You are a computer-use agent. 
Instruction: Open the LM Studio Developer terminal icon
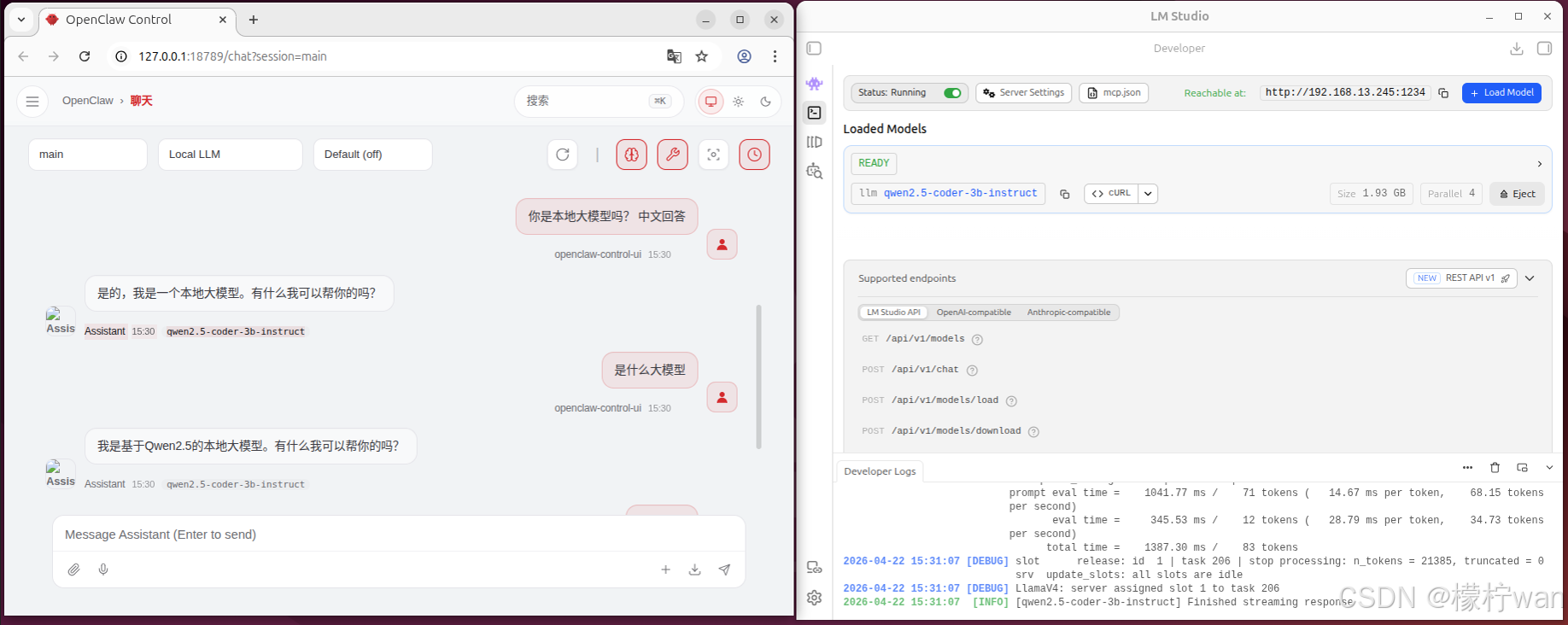[x=815, y=113]
